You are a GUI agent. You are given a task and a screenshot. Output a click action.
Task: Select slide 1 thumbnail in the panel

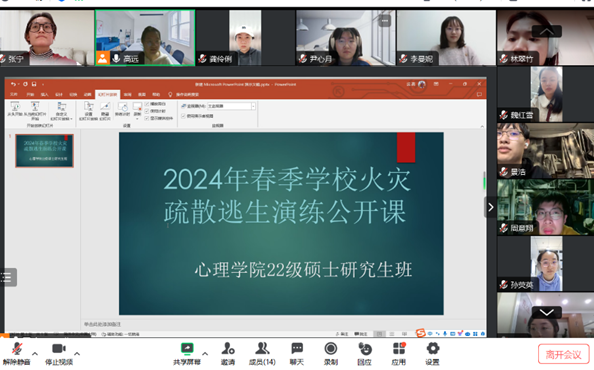coord(44,151)
